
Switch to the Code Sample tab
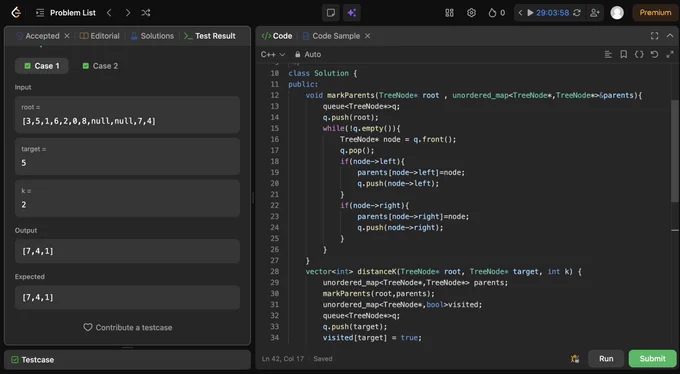coord(332,36)
